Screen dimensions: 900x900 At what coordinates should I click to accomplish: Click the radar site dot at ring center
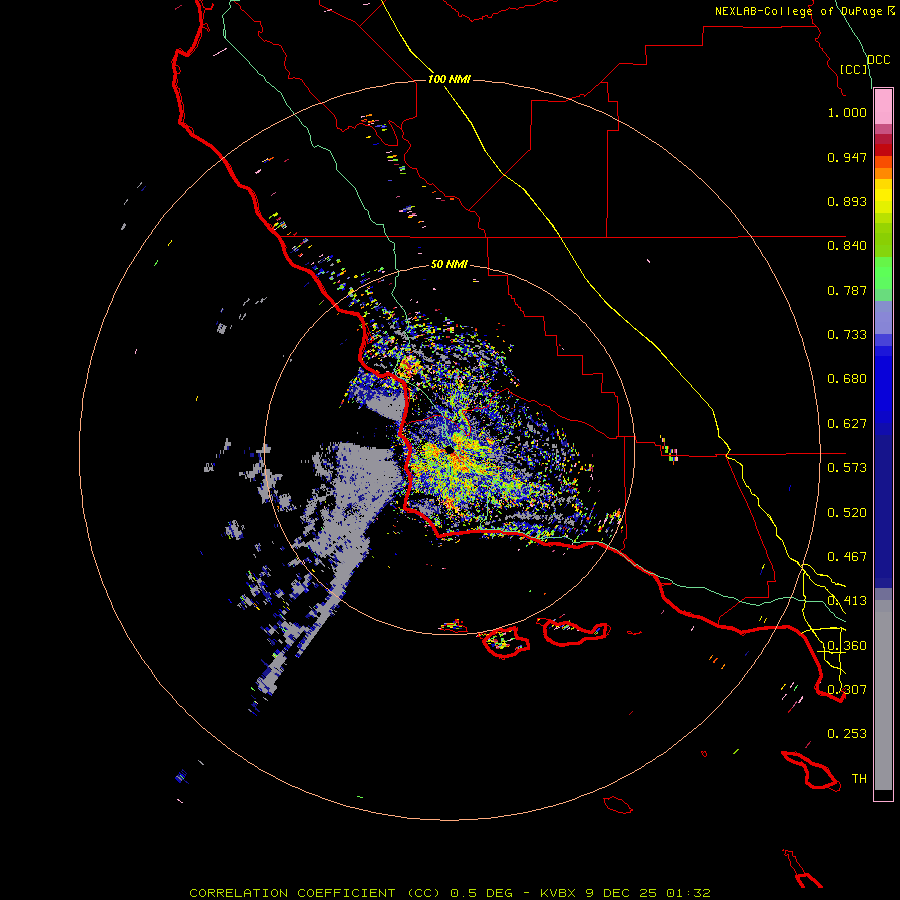450,450
